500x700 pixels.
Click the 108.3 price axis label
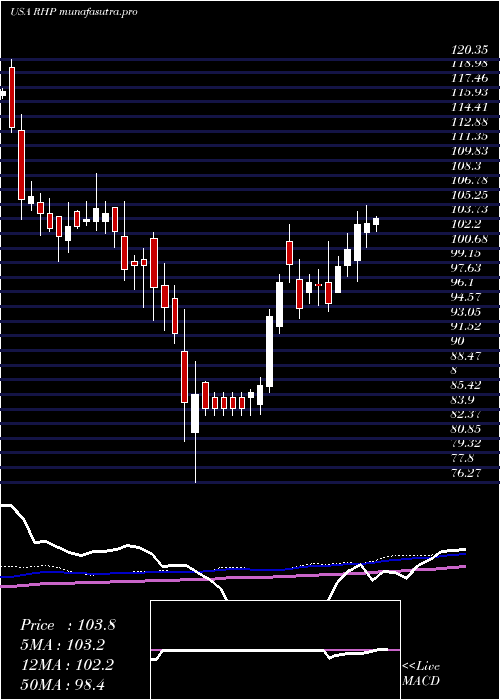click(467, 166)
